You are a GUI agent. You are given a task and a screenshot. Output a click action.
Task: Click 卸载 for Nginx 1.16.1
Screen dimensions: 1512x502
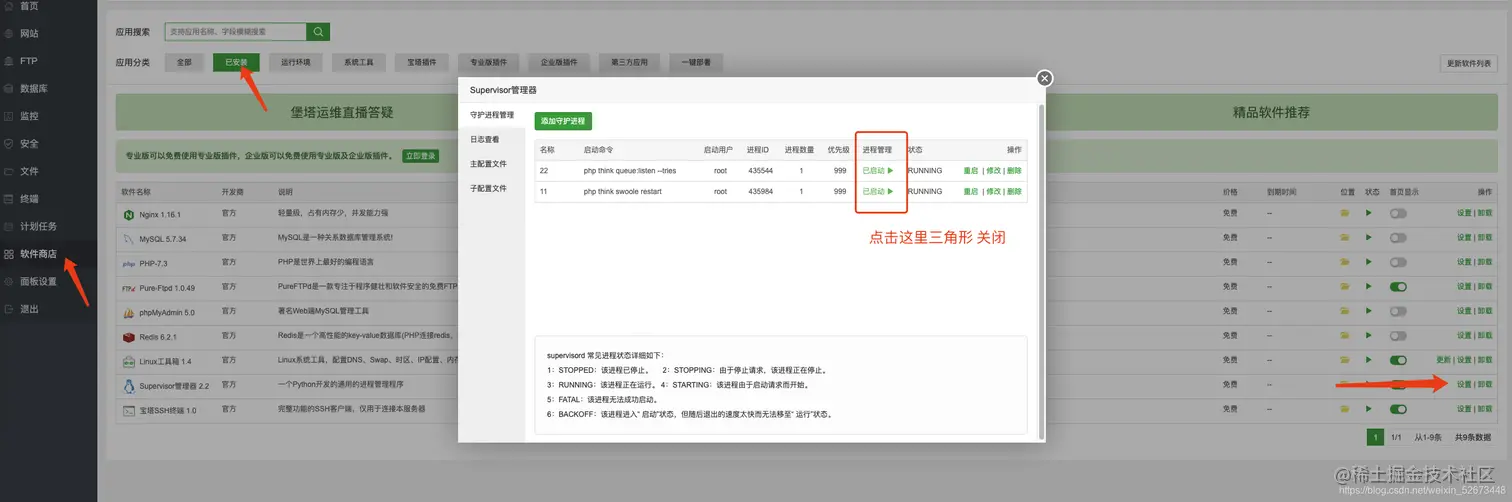(x=1485, y=213)
